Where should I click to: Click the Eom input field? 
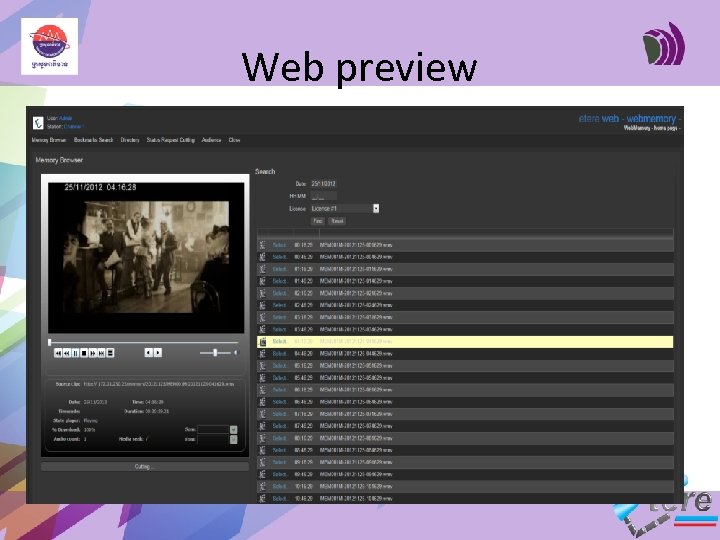click(x=213, y=439)
